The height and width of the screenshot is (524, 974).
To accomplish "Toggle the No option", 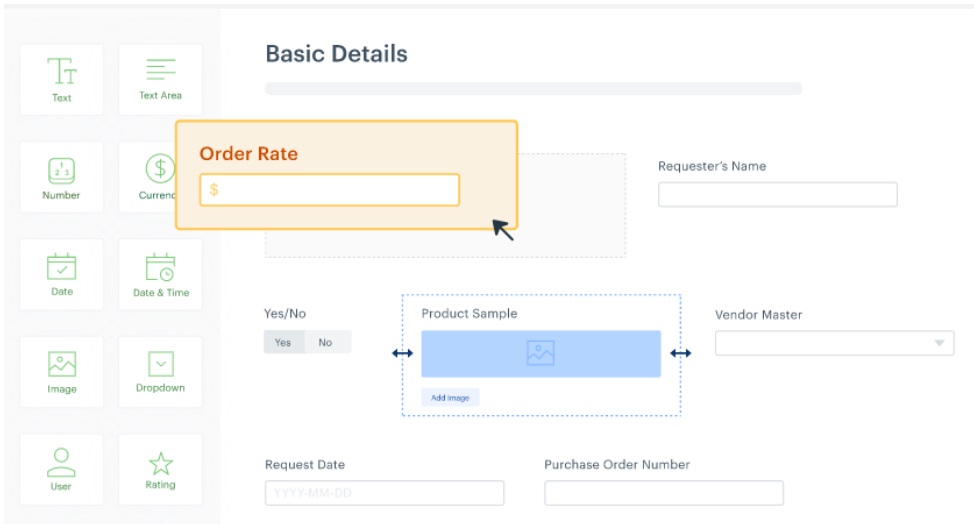I will tap(326, 342).
